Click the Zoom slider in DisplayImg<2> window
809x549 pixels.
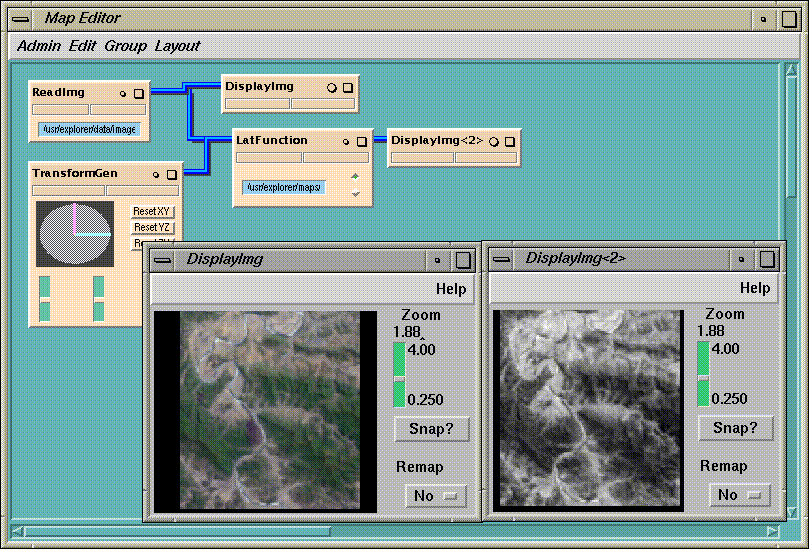(x=703, y=374)
